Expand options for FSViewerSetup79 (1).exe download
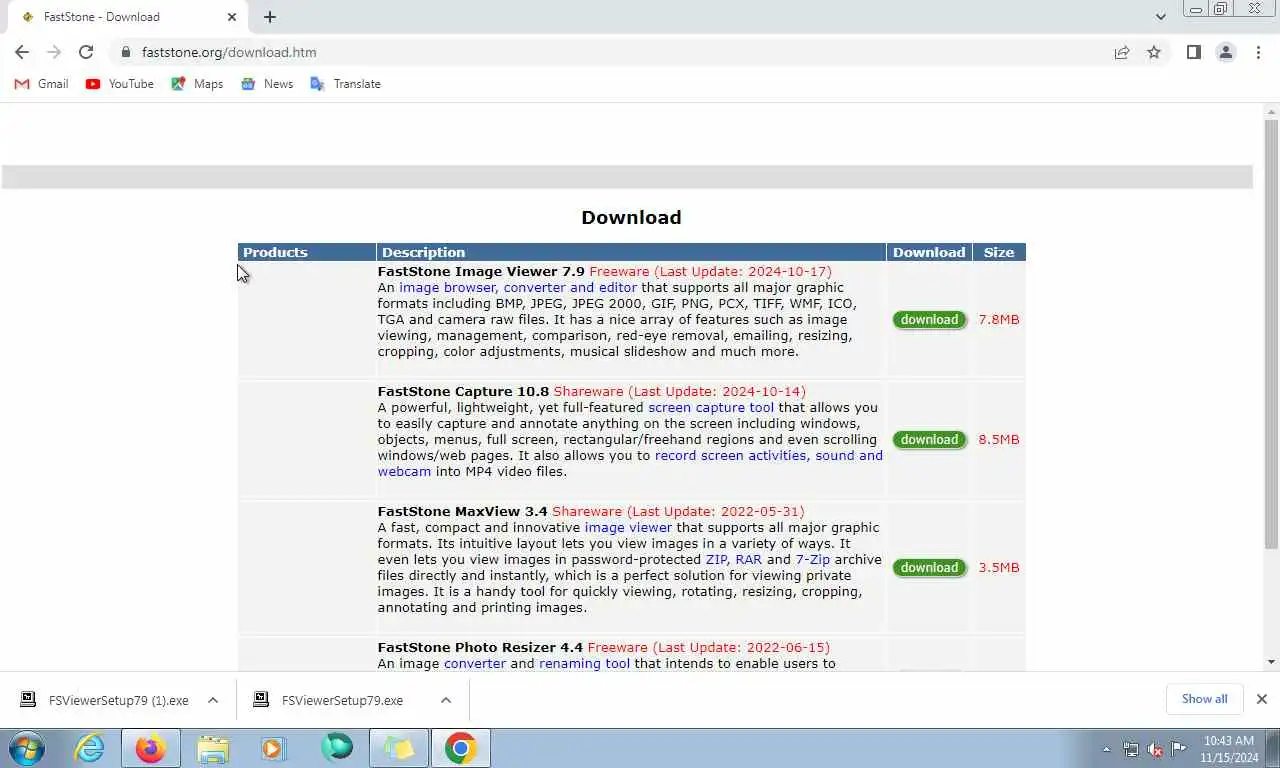 pyautogui.click(x=213, y=700)
